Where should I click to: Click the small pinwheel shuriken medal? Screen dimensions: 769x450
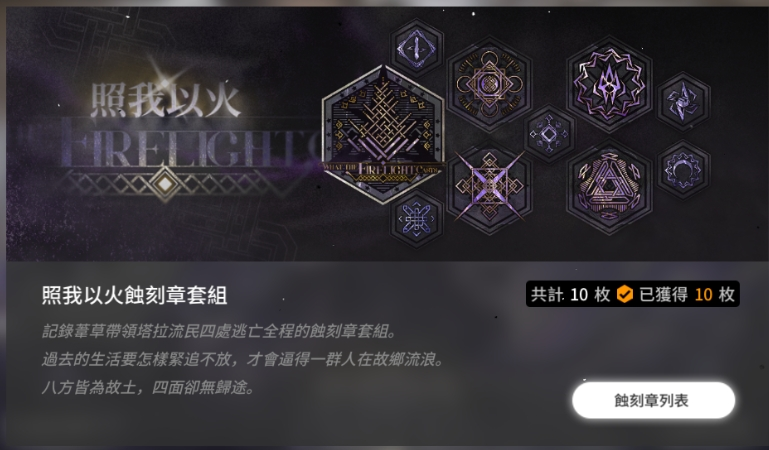pos(683,102)
